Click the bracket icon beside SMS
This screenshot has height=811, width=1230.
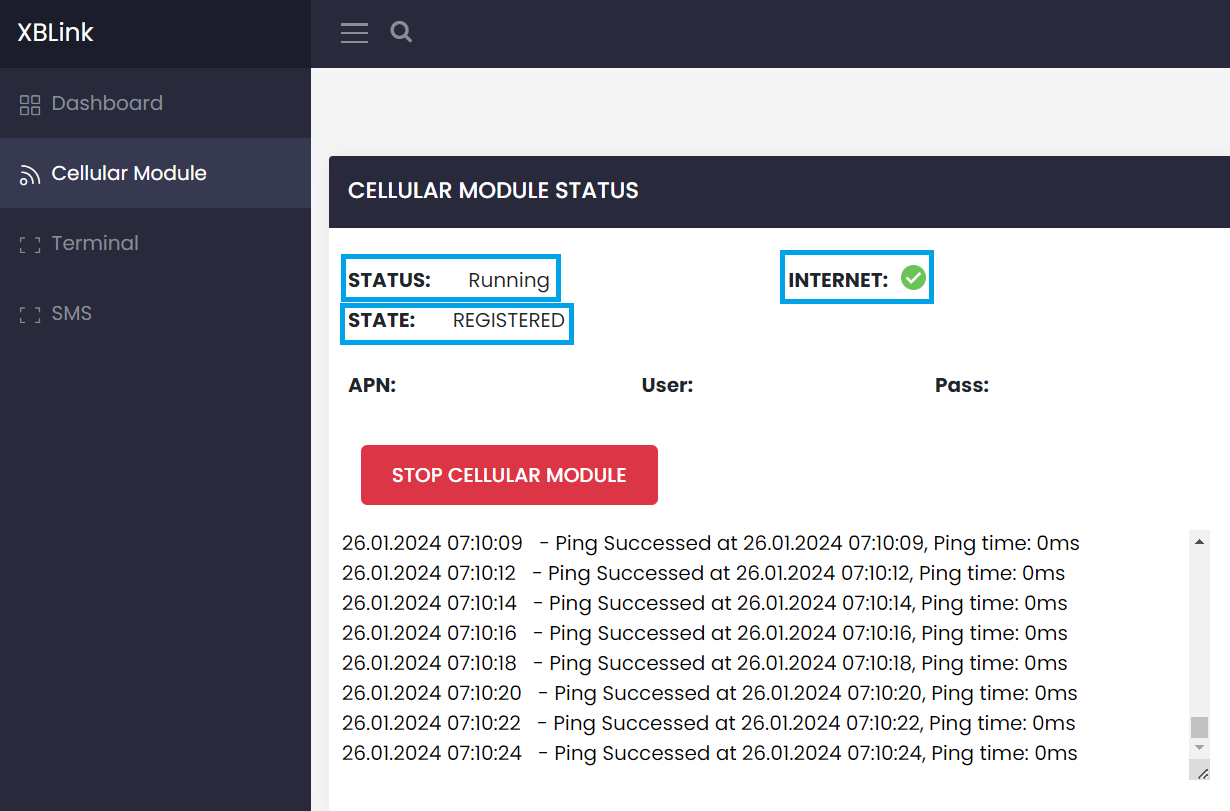(30, 314)
